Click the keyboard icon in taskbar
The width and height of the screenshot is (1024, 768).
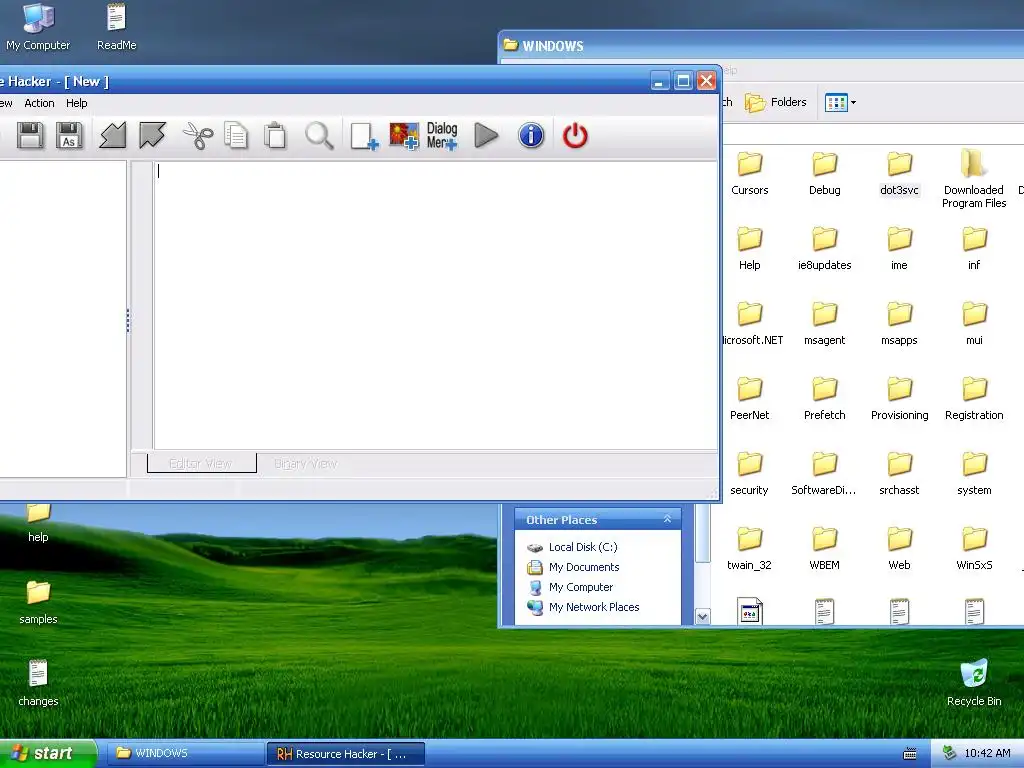pyautogui.click(x=910, y=754)
